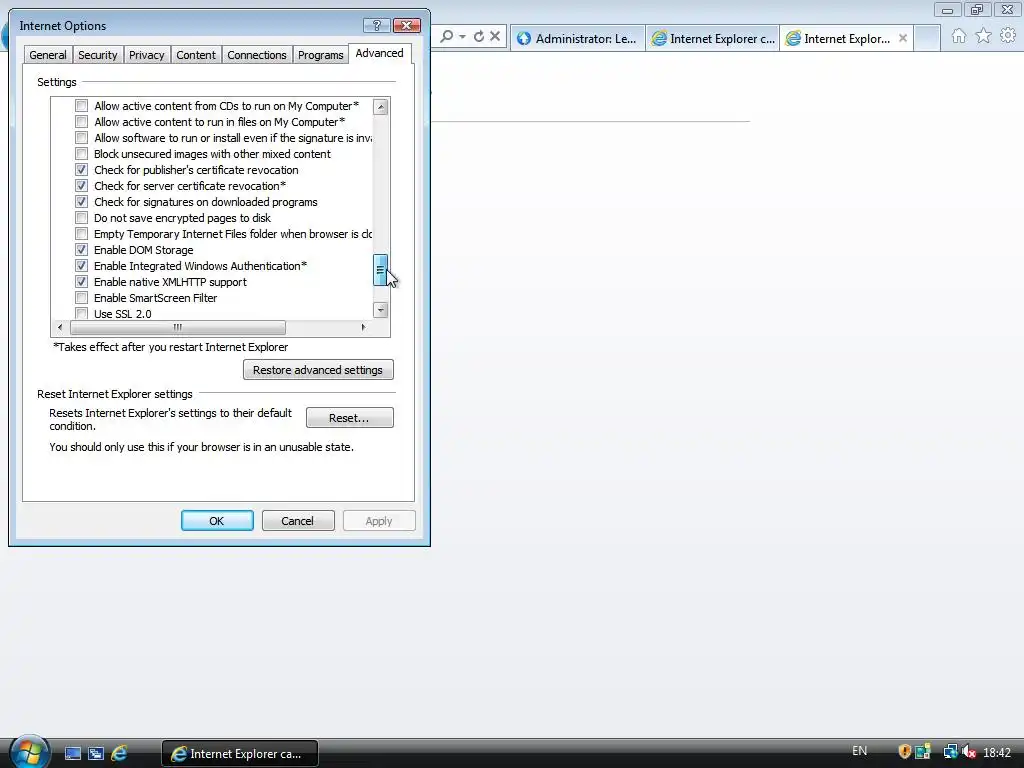Click the muted volume tray icon
This screenshot has width=1024, height=768.
969,752
